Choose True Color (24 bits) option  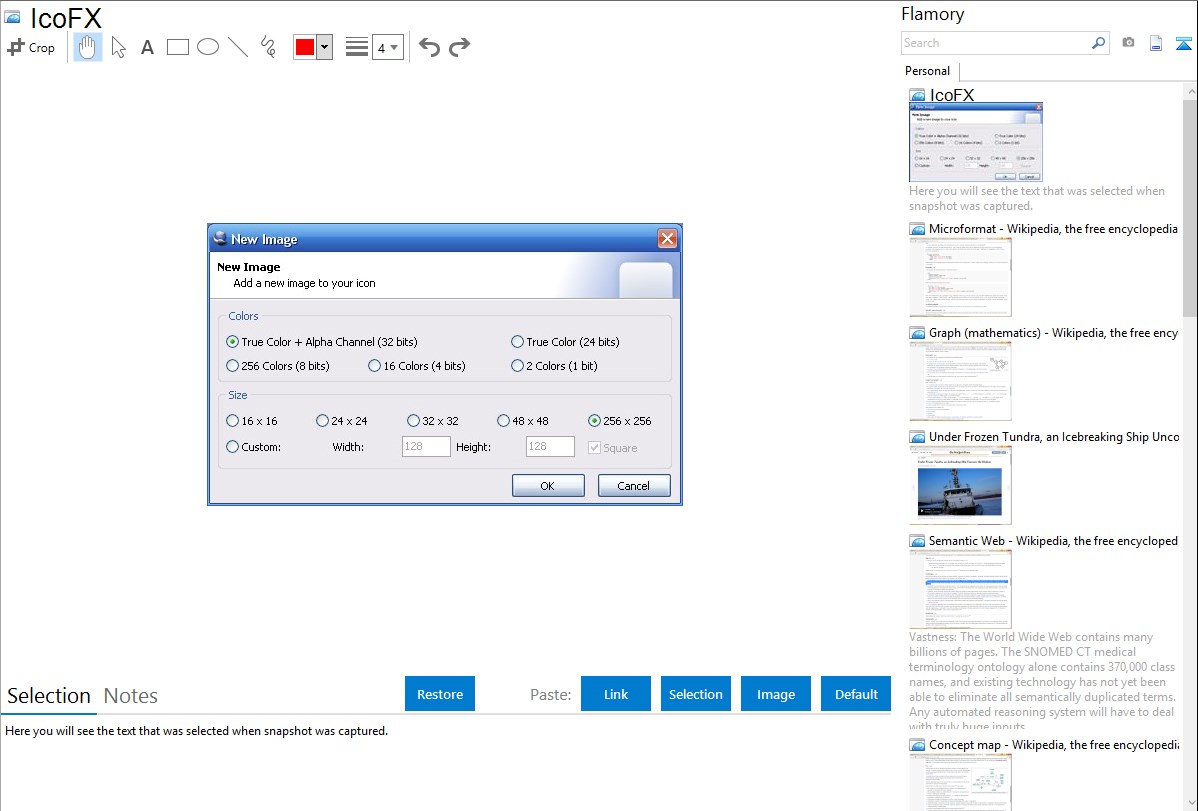(x=517, y=342)
